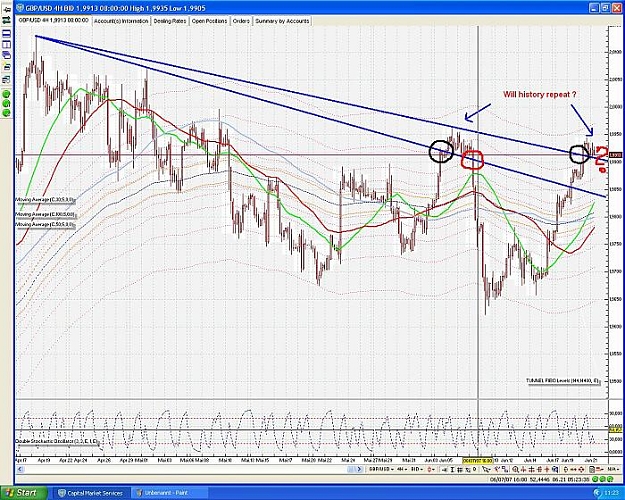
Task: Click the arrow pointer tool in chart toolbar
Action: click(486, 469)
